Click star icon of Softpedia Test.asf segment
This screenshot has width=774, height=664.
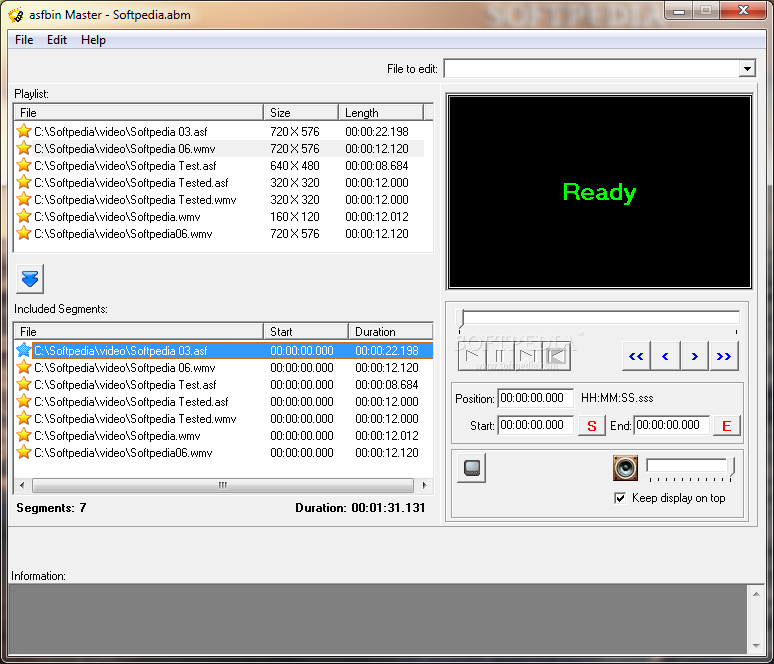click(x=24, y=384)
